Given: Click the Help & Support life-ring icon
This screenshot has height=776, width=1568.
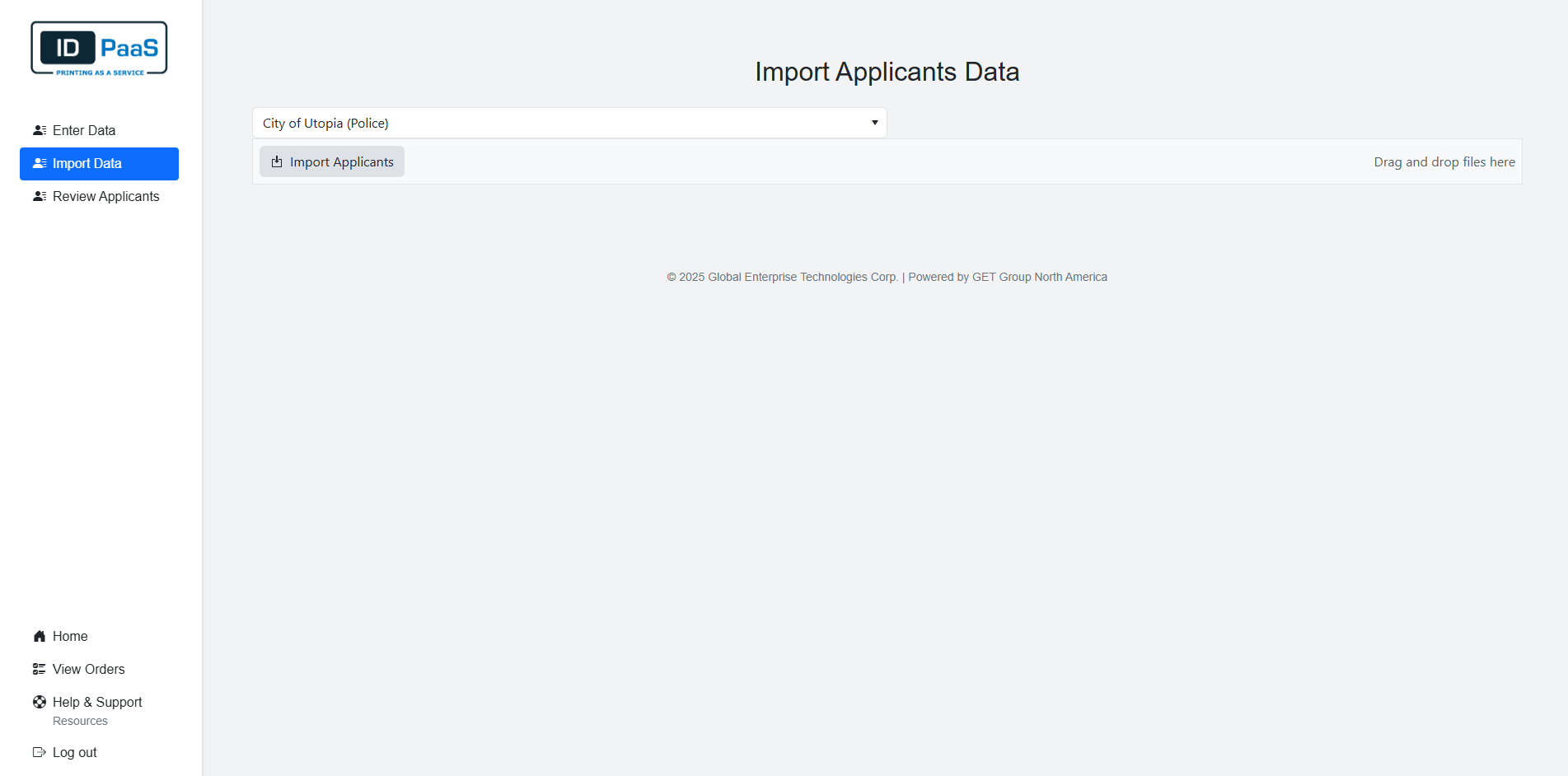Looking at the screenshot, I should click(39, 702).
